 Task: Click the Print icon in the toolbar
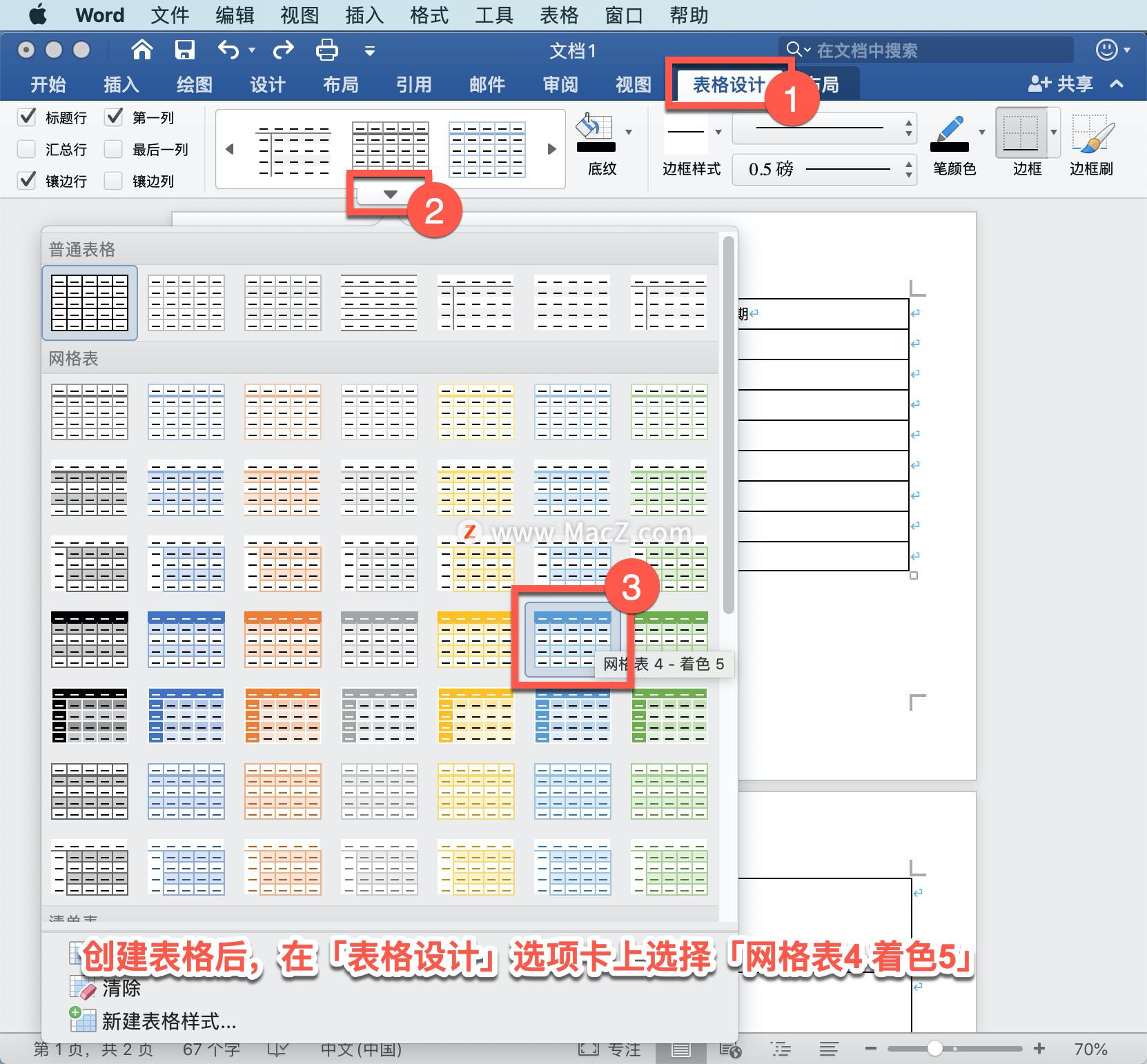click(326, 49)
